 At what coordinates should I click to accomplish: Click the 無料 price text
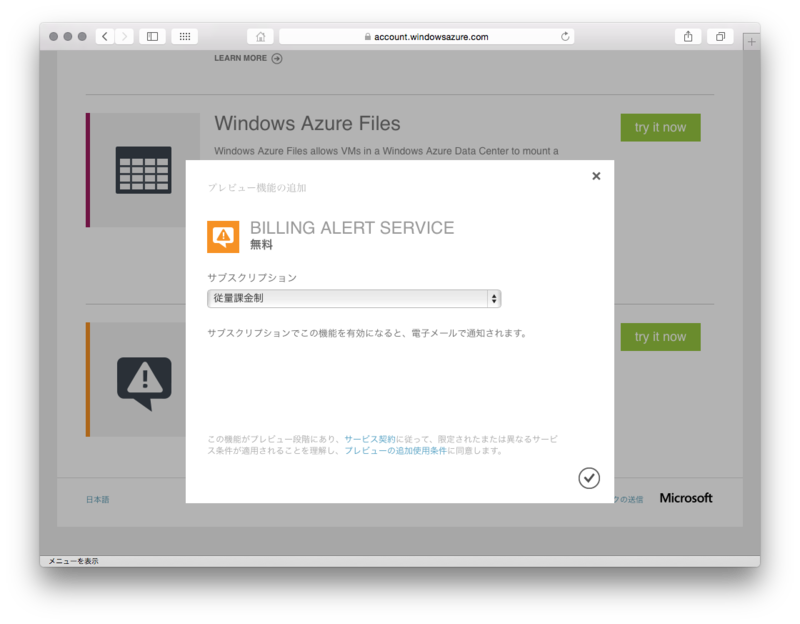pos(261,245)
